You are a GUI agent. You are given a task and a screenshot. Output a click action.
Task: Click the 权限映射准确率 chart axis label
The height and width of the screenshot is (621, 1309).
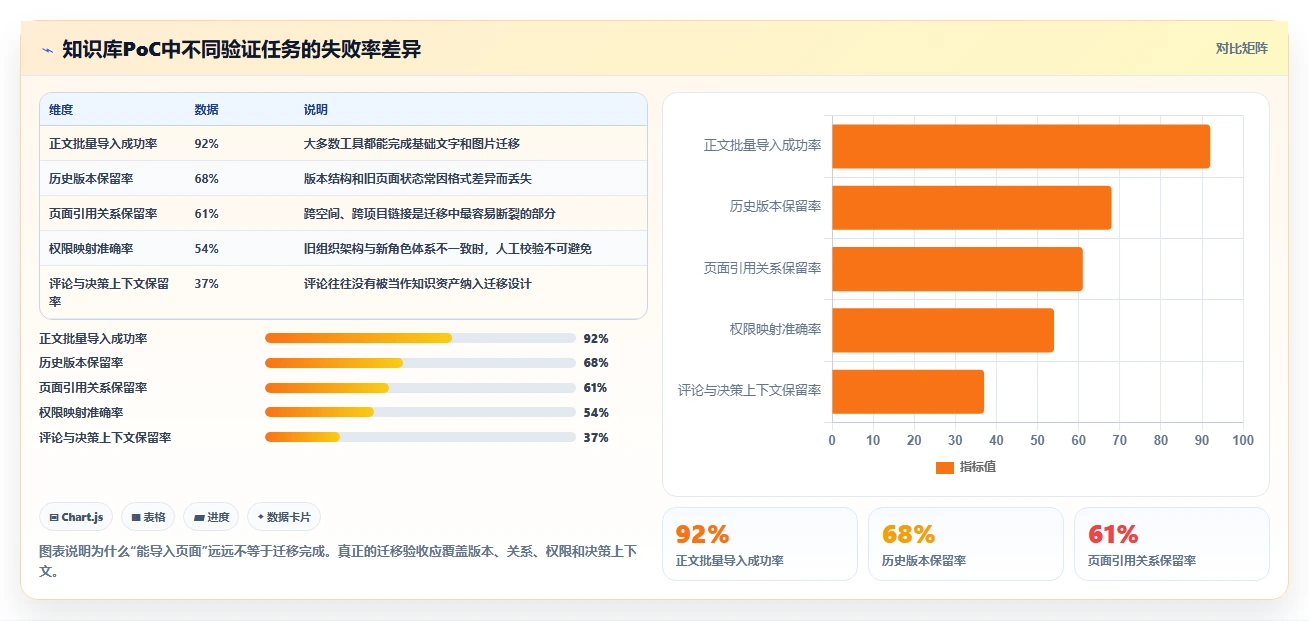776,330
